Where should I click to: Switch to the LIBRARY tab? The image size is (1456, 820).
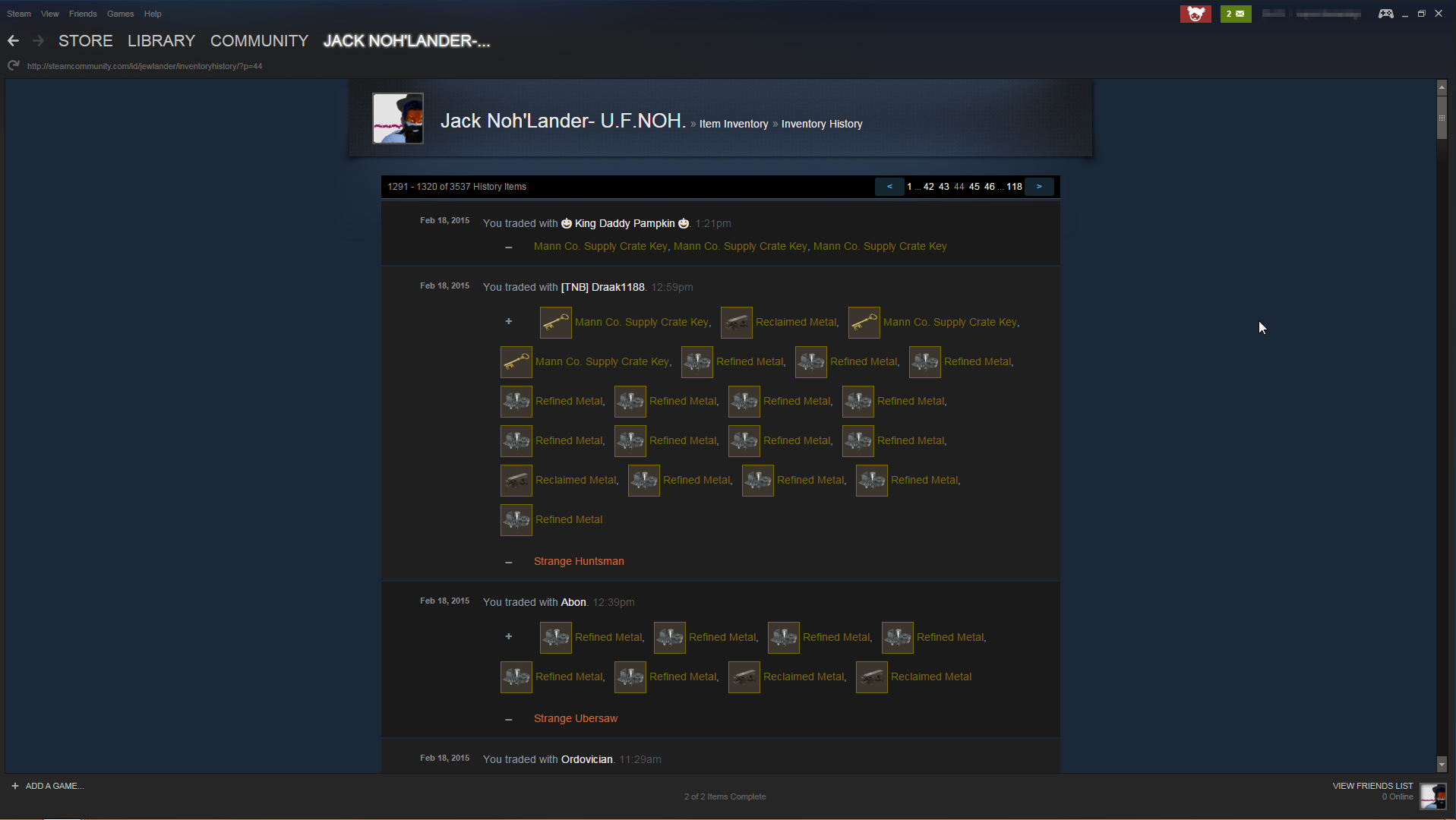(161, 41)
